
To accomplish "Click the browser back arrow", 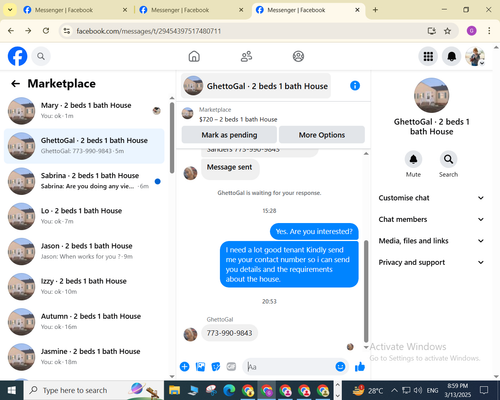I will tap(11, 31).
